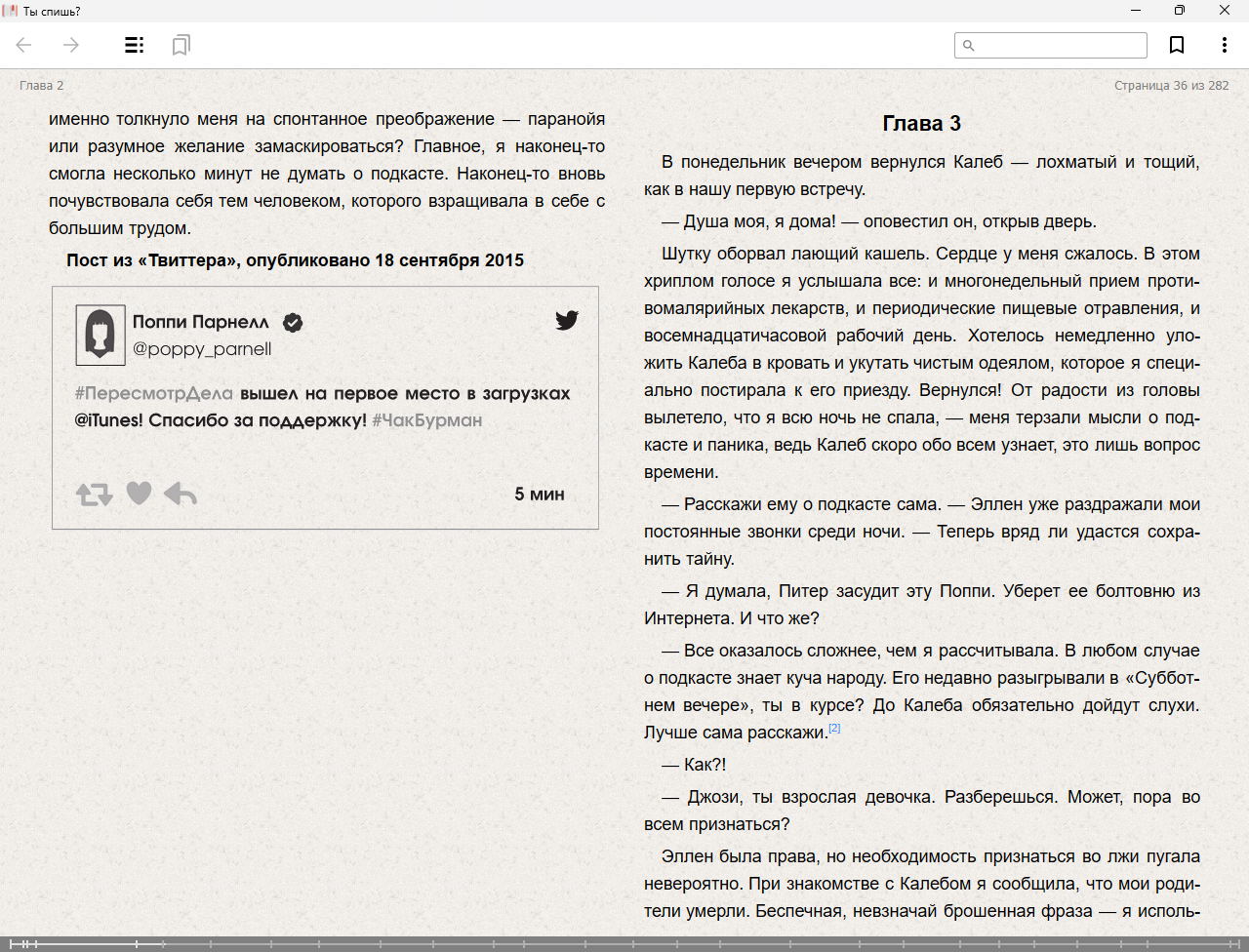Click inside the book search field
Image resolution: width=1249 pixels, height=952 pixels.
[1059, 45]
